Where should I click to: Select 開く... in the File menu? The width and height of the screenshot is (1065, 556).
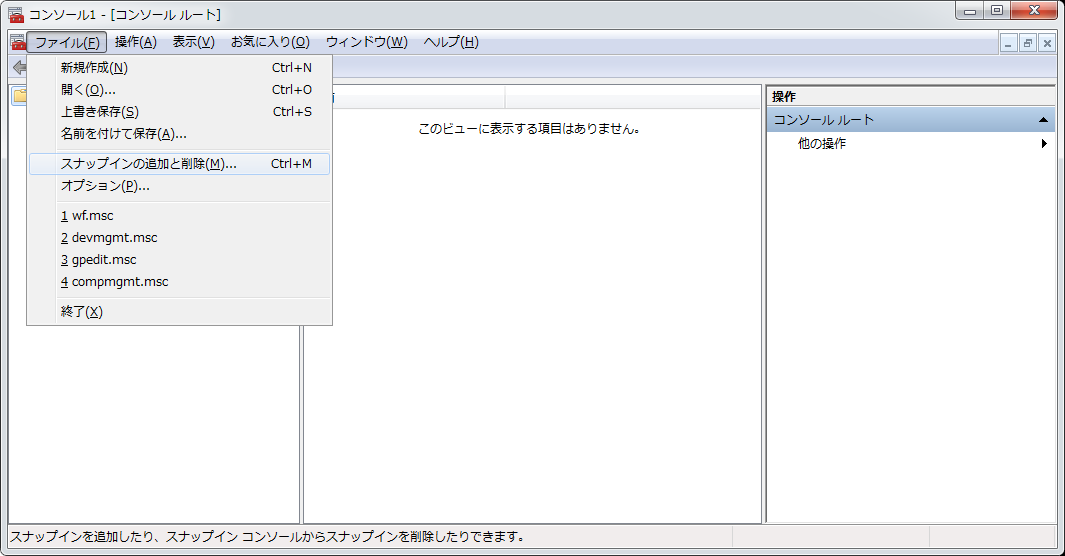(x=88, y=90)
